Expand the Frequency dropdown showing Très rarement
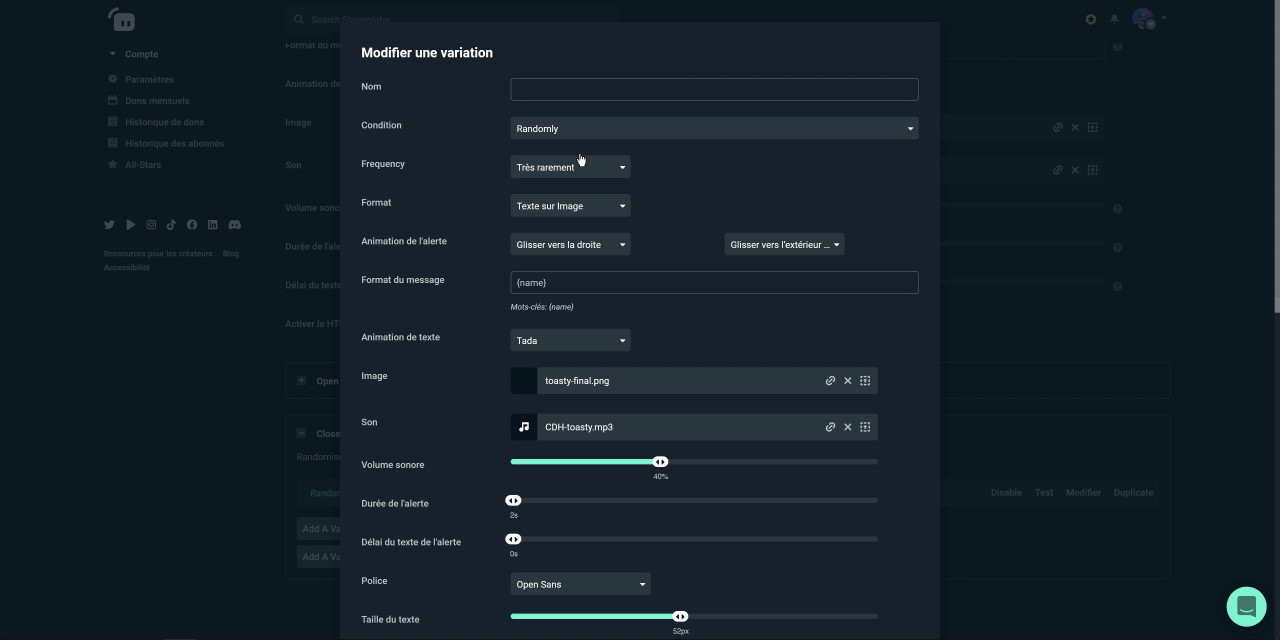 tap(570, 168)
